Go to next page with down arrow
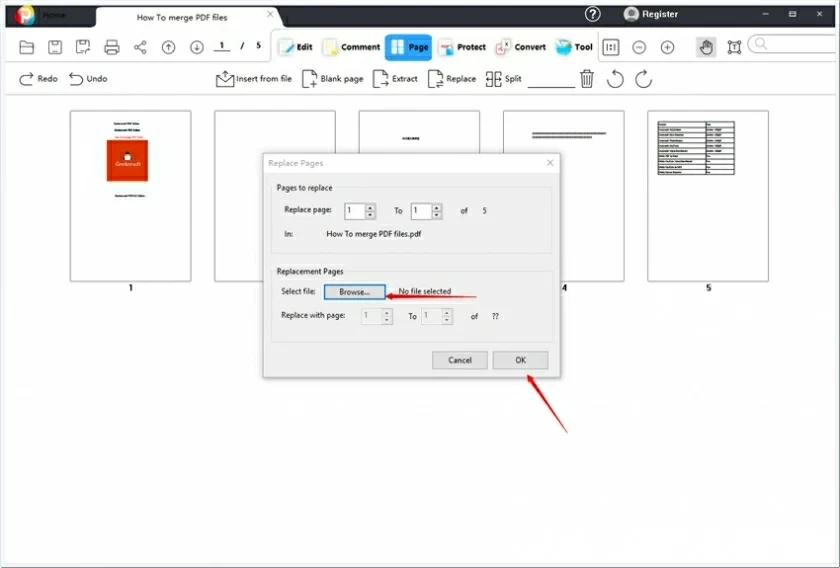The height and width of the screenshot is (568, 840). pyautogui.click(x=197, y=47)
